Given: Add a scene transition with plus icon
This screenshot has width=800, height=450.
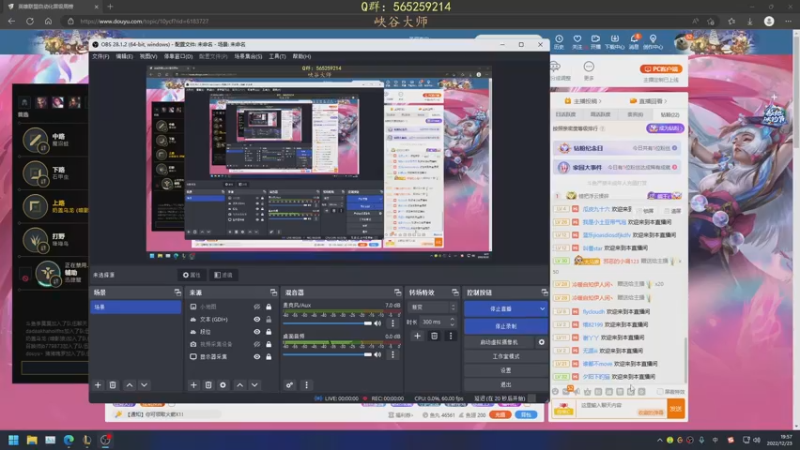Looking at the screenshot, I should (x=417, y=336).
